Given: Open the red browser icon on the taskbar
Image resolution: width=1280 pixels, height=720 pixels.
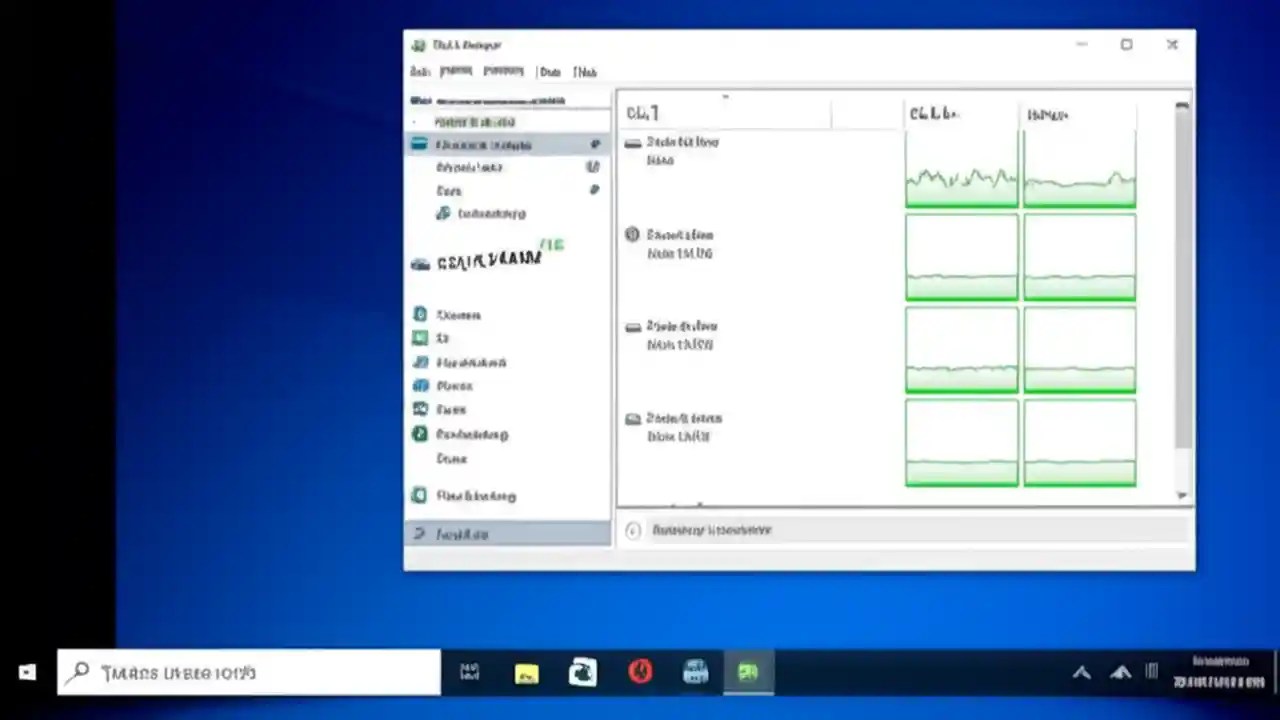Looking at the screenshot, I should 640,671.
